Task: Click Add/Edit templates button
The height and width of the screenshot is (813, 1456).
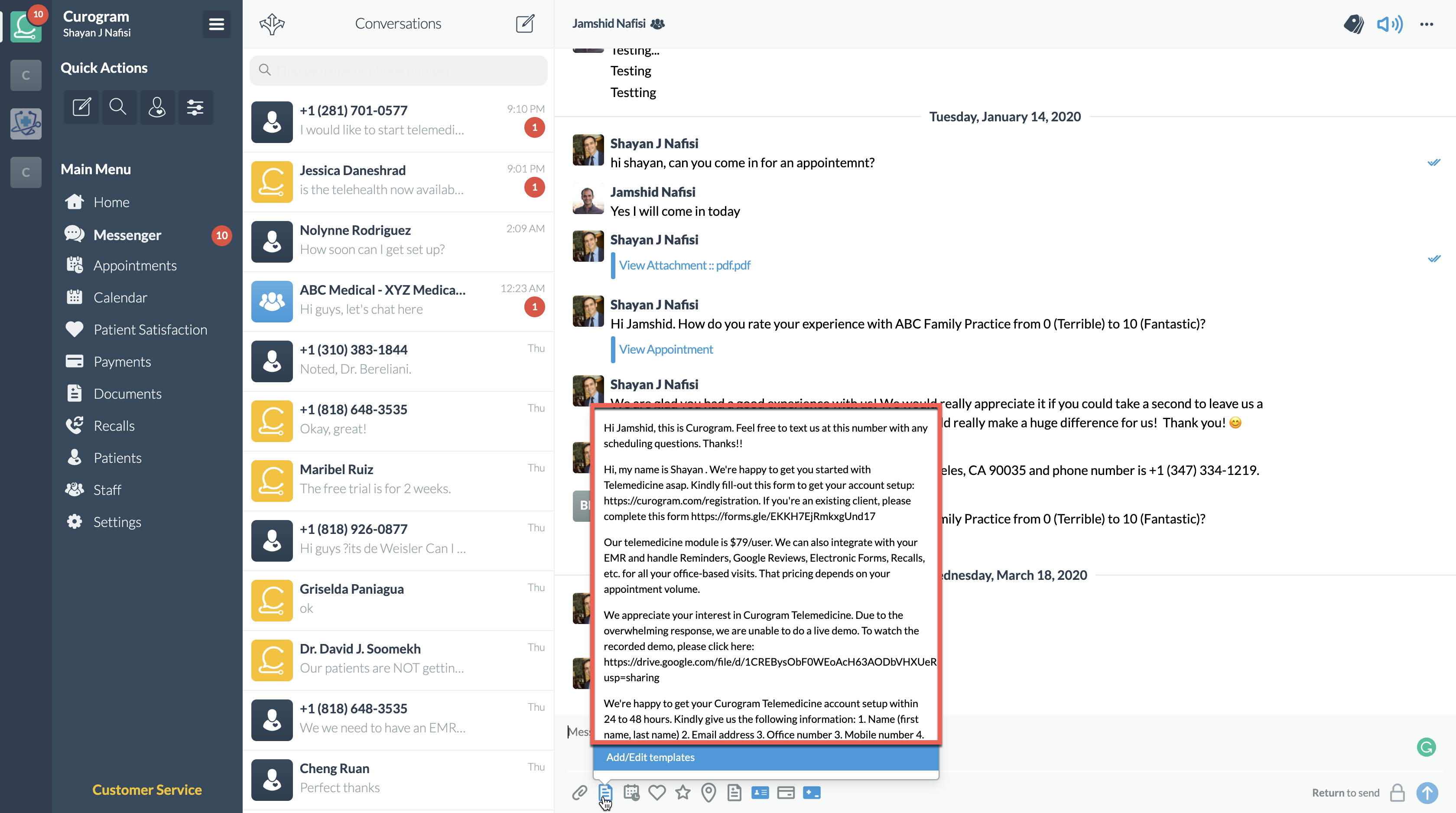Action: point(766,758)
